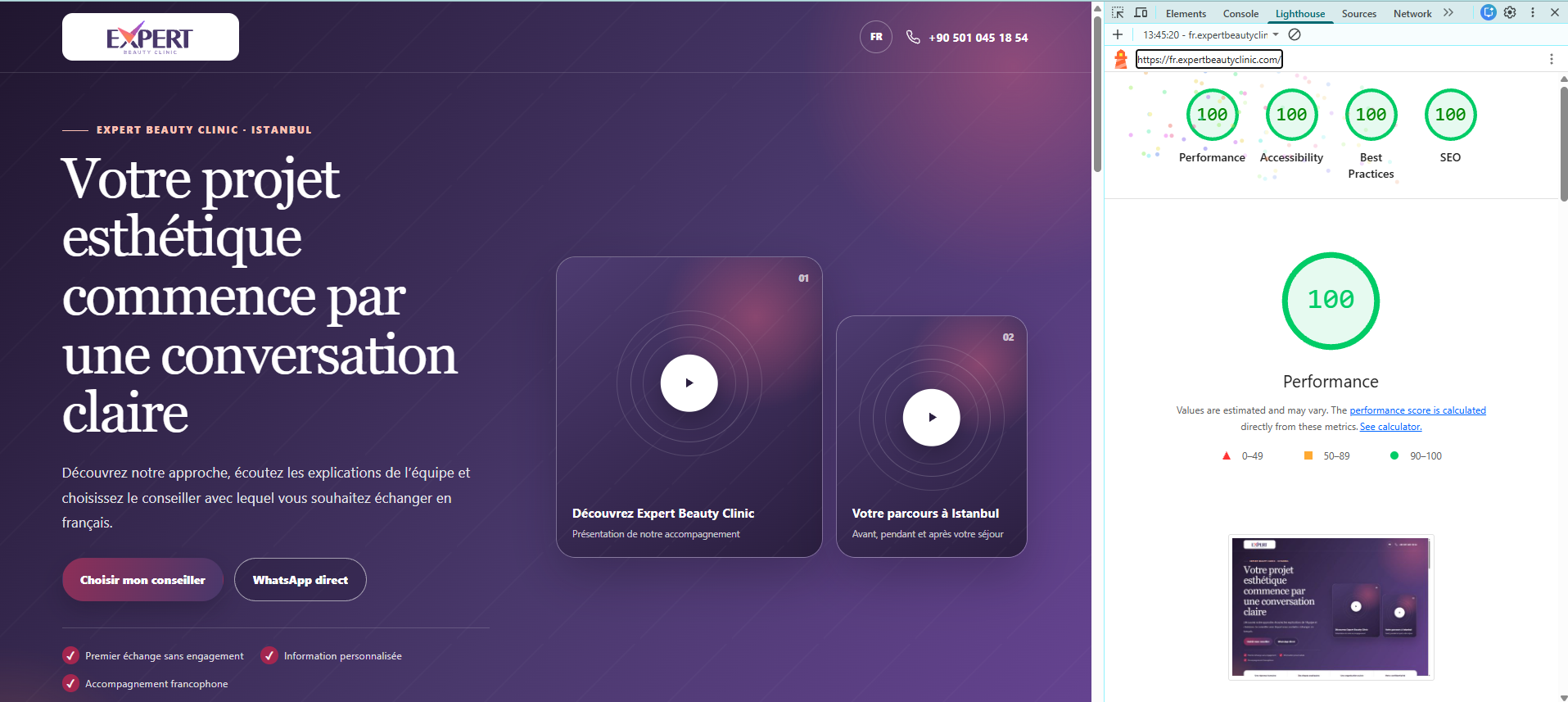Screen dimensions: 1568x702
Task: Click checkmark beside 'Premier échange sans engagement'
Action: [x=71, y=655]
